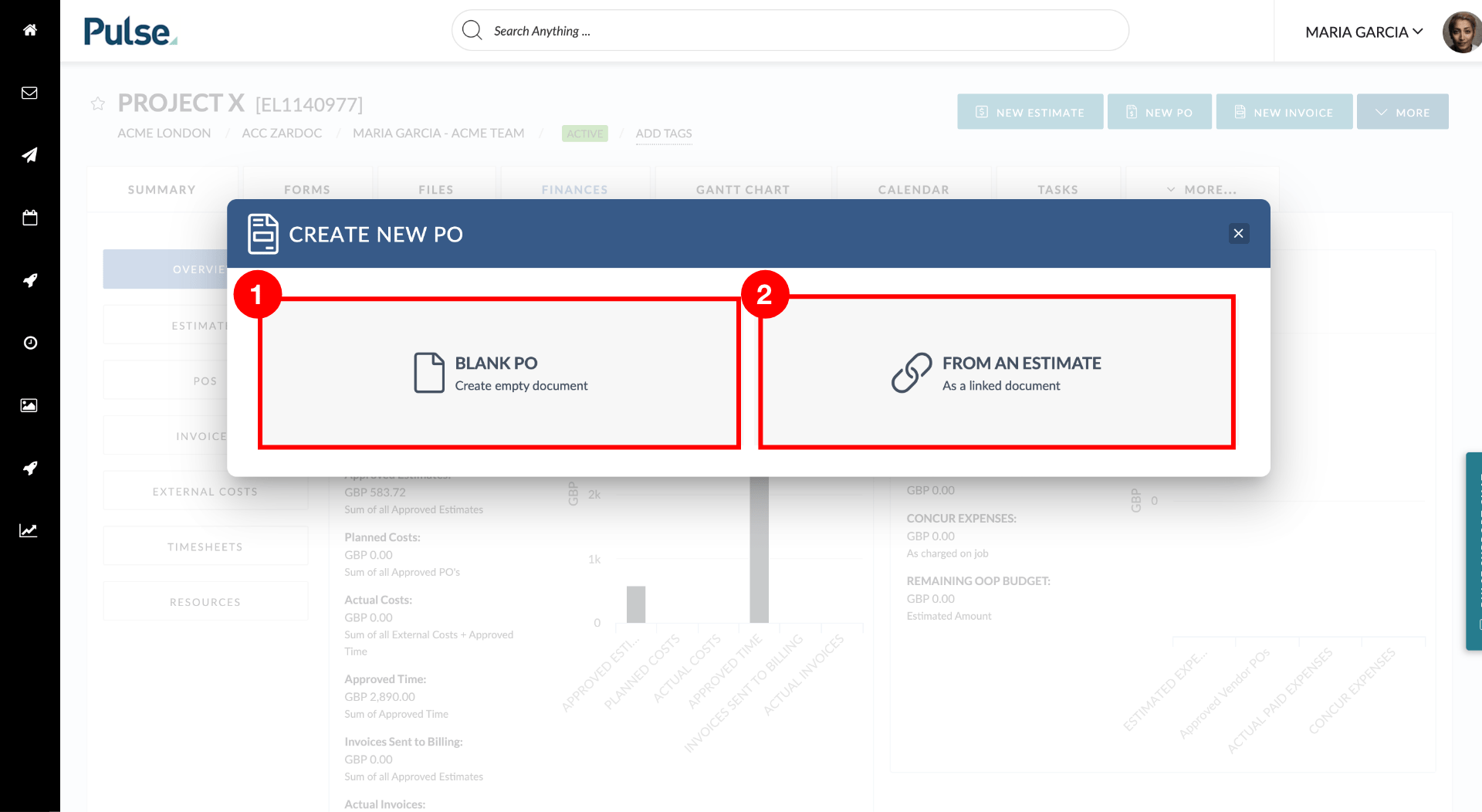This screenshot has height=812, width=1482.
Task: Click the ACME London breadcrumb
Action: point(164,134)
